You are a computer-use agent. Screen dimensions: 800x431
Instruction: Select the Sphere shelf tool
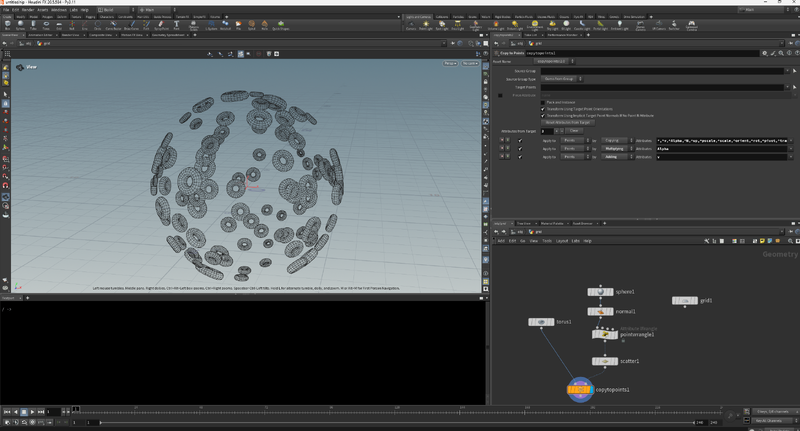(x=20, y=24)
